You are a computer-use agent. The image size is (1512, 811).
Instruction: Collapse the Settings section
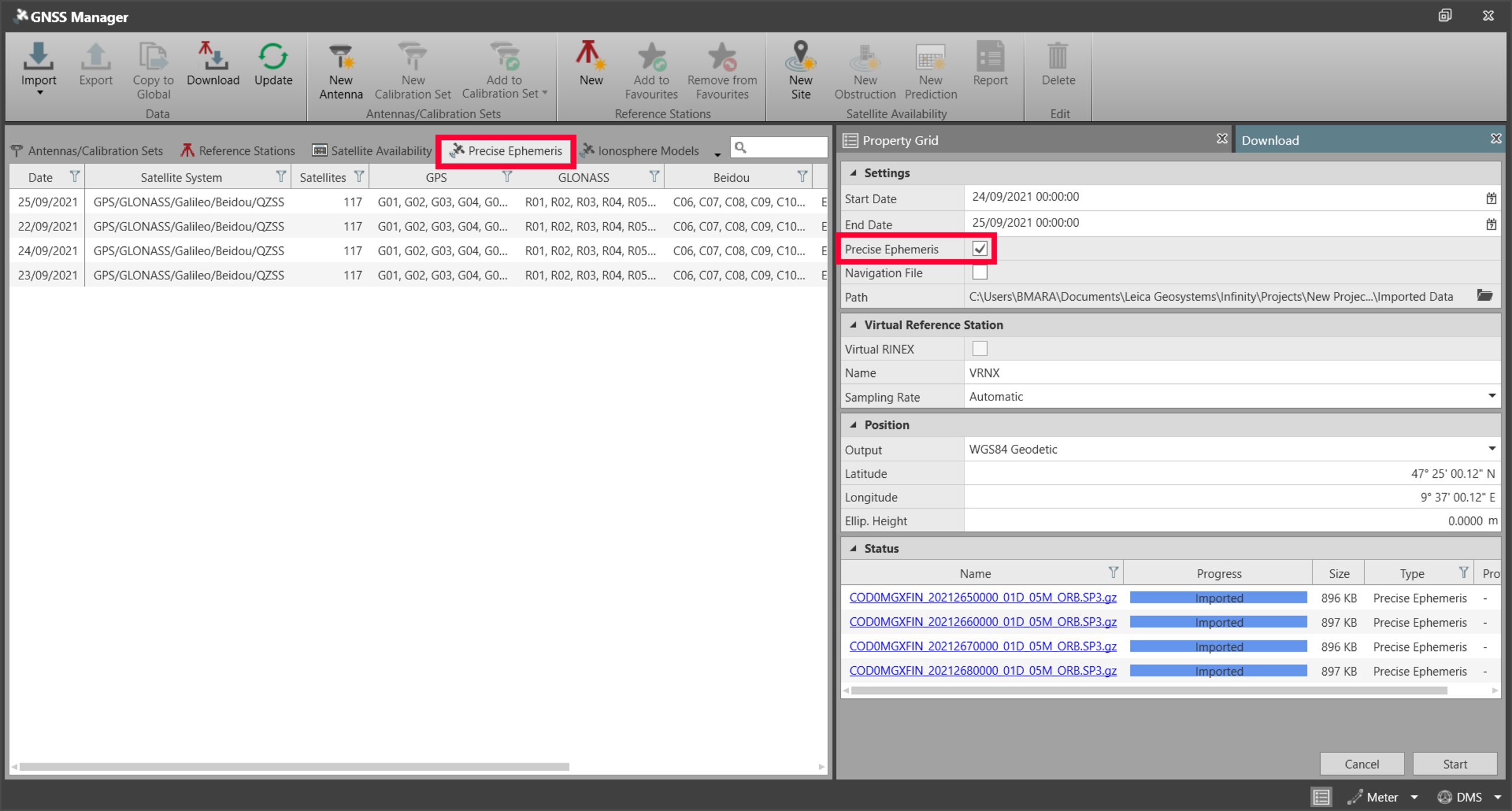853,172
